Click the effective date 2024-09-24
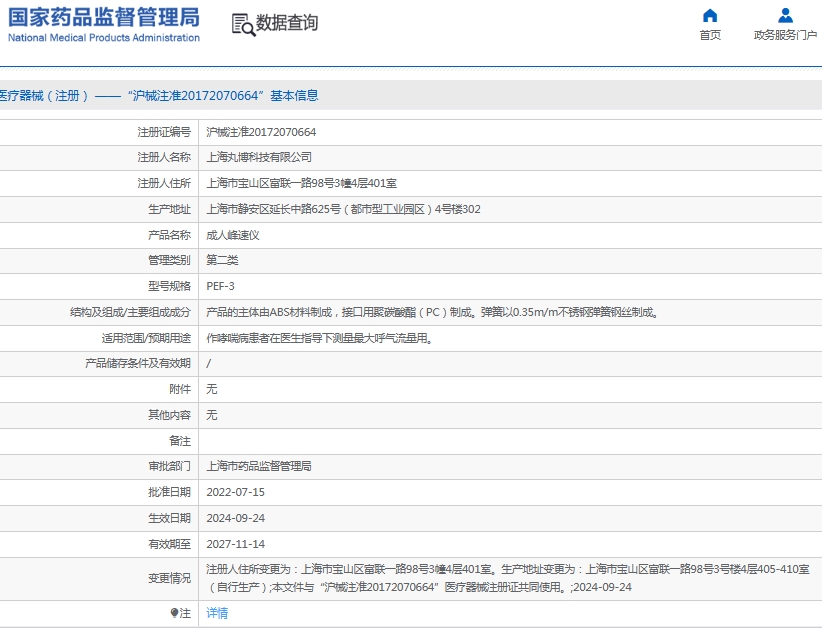 tap(235, 518)
